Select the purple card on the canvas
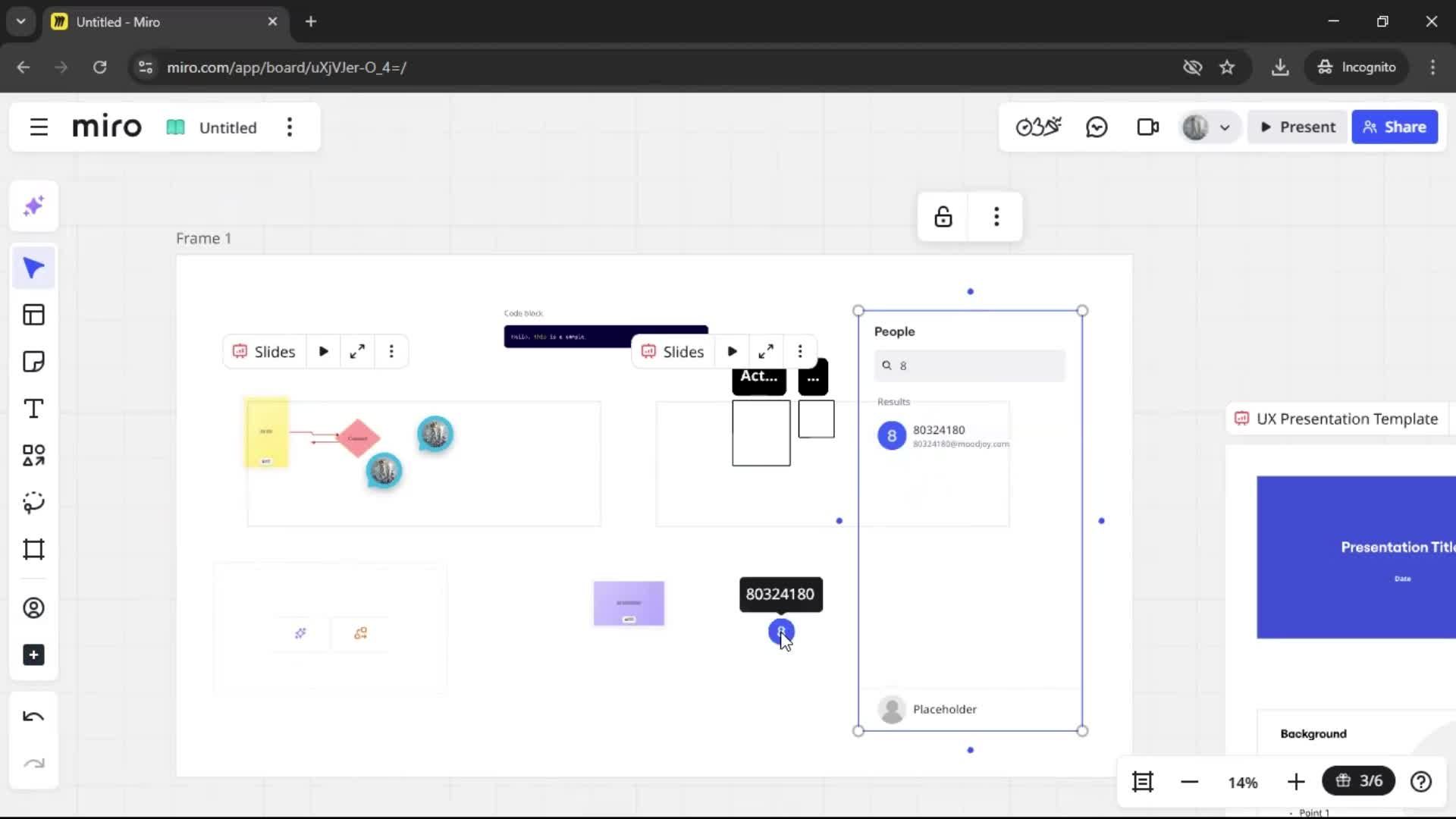The width and height of the screenshot is (1456, 819). (629, 604)
